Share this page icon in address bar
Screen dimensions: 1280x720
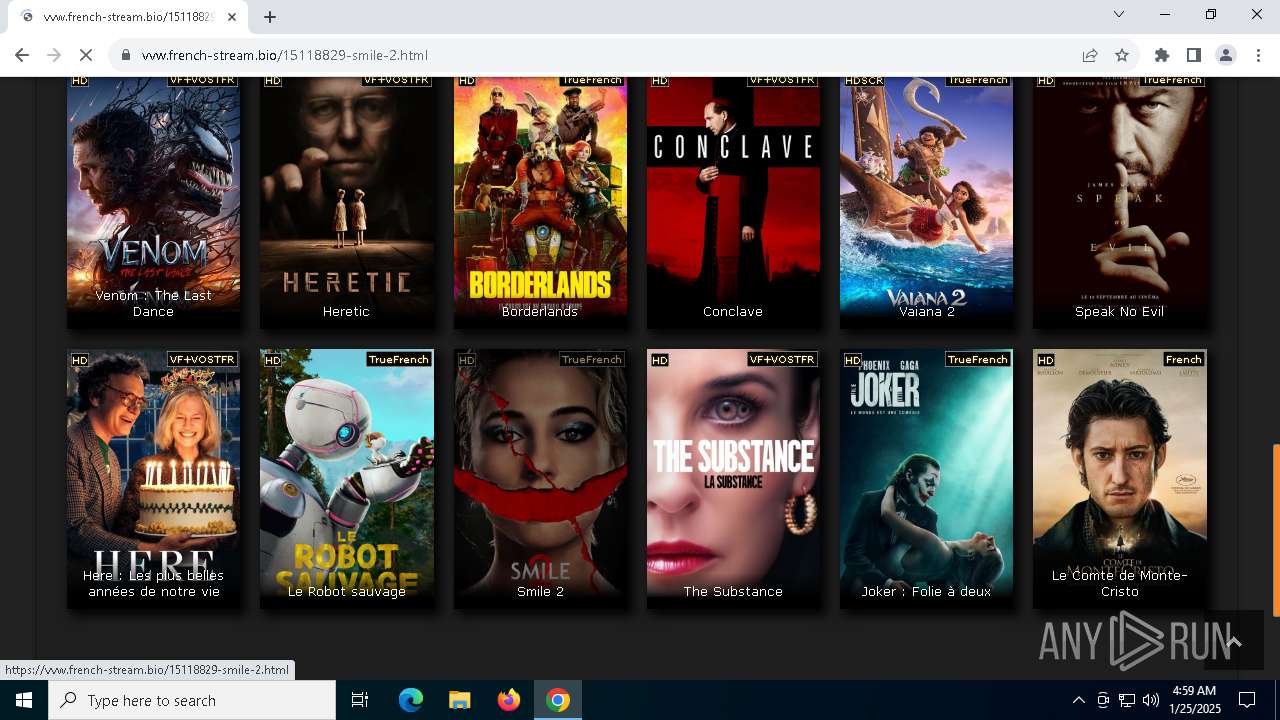[1090, 55]
